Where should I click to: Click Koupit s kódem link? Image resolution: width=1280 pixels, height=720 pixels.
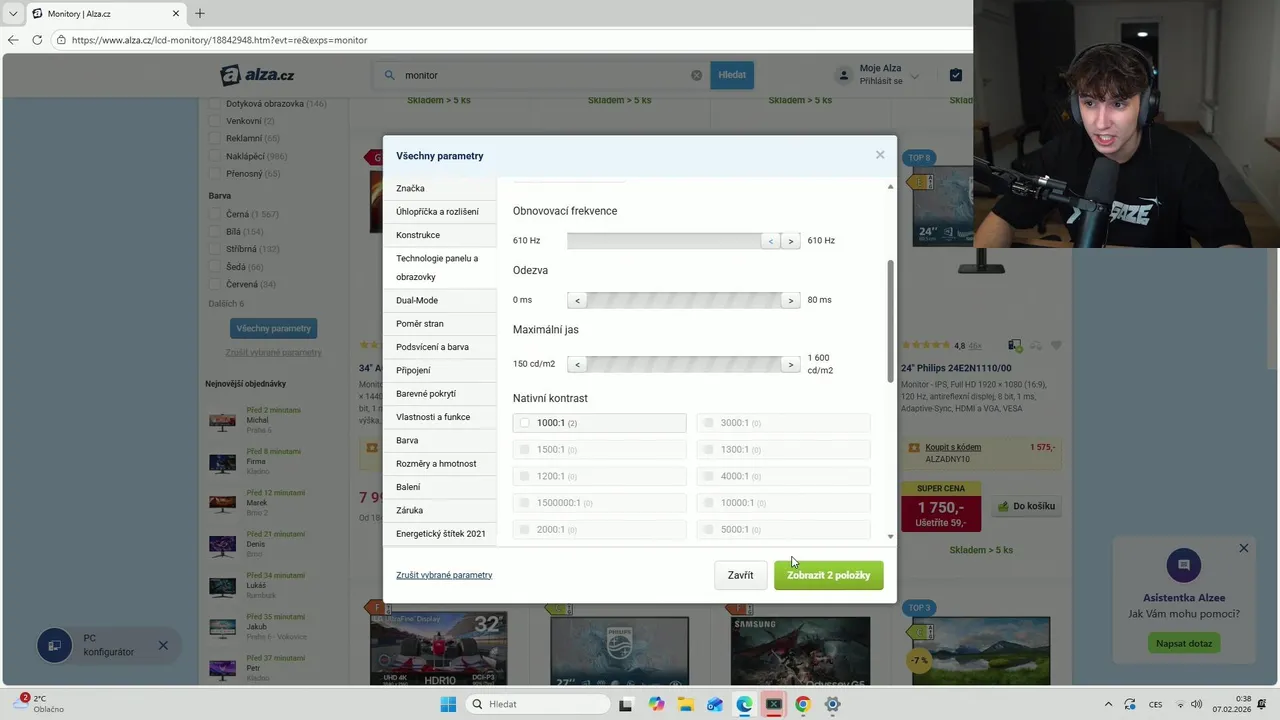(x=953, y=447)
